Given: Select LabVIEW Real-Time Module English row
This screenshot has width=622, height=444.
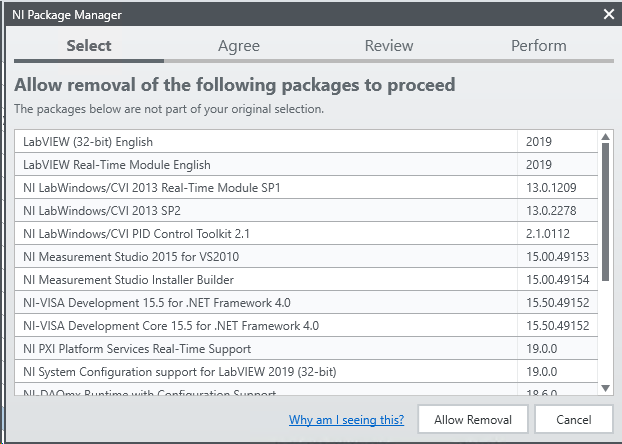Looking at the screenshot, I should 306,164.
